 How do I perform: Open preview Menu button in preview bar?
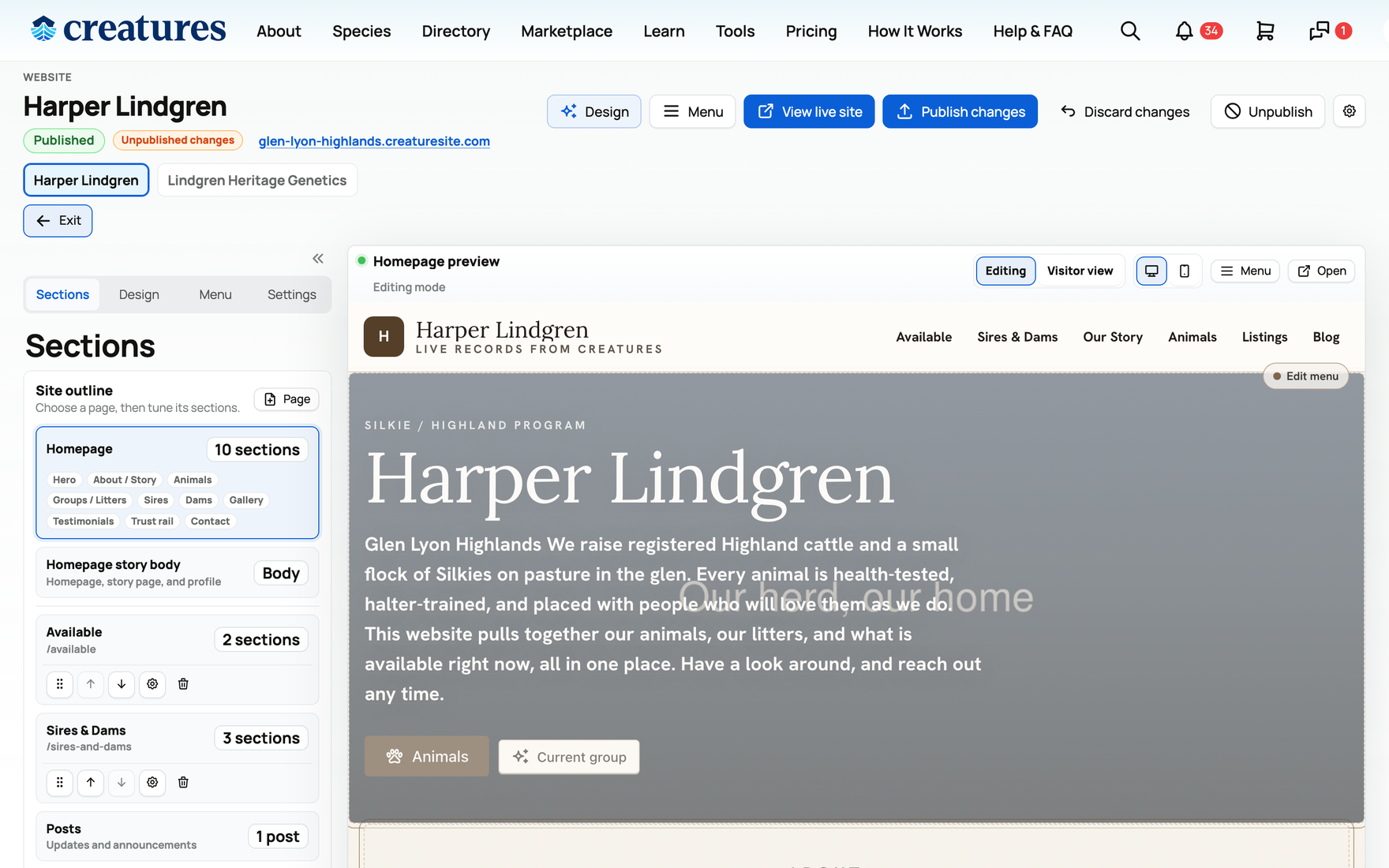point(1245,271)
